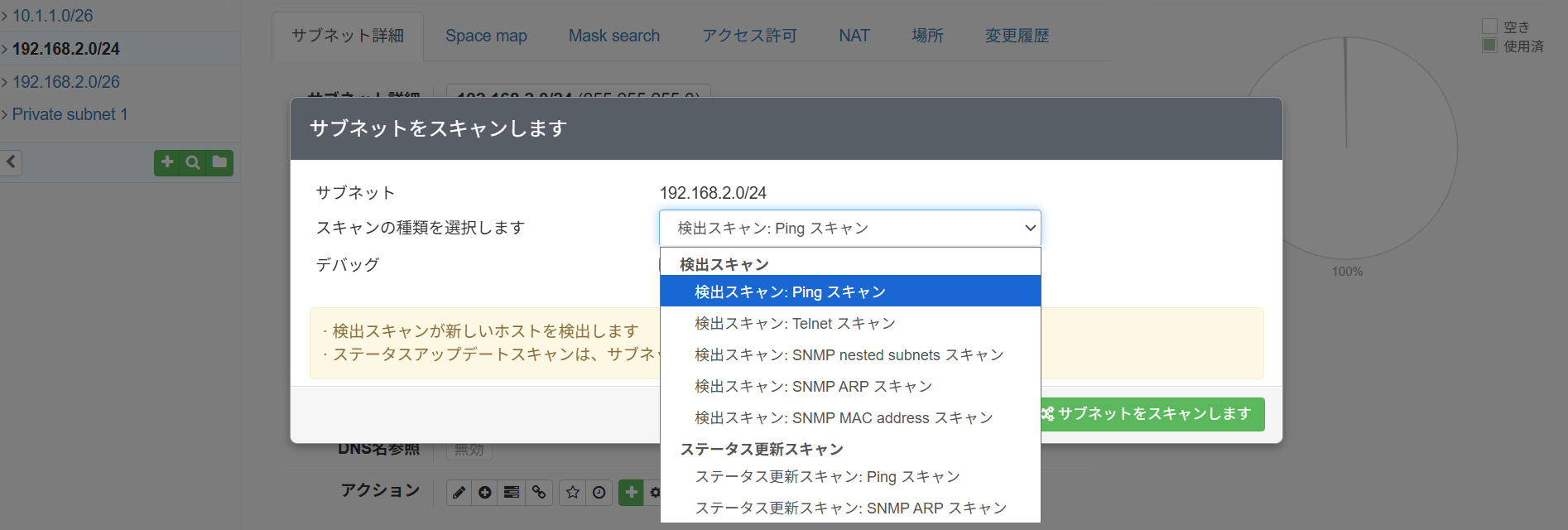This screenshot has height=530, width=1568.
Task: Click the 192.168.2.0/24 subnet value in dialog
Action: 713,193
